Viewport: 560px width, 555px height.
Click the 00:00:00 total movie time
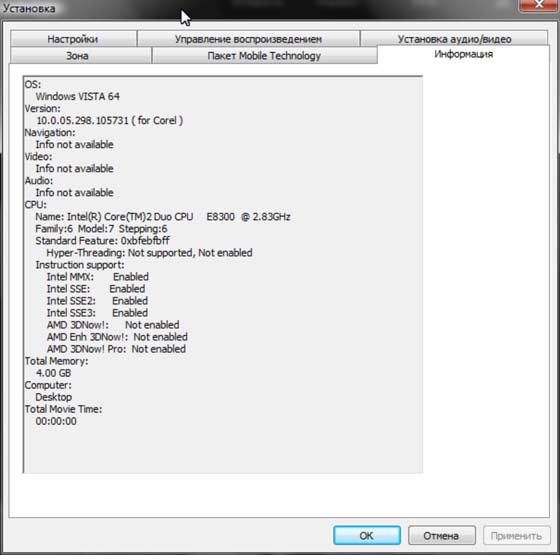coord(56,421)
